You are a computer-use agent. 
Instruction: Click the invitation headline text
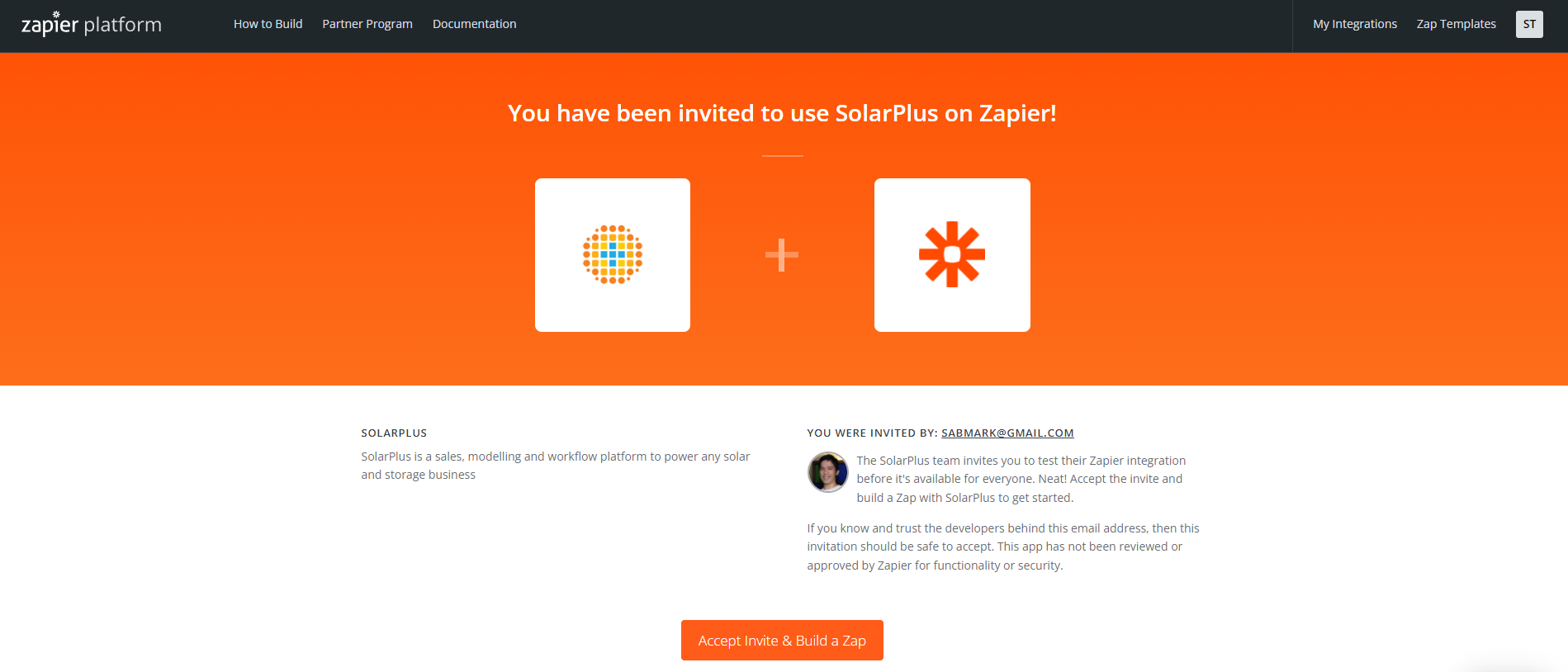(x=782, y=113)
